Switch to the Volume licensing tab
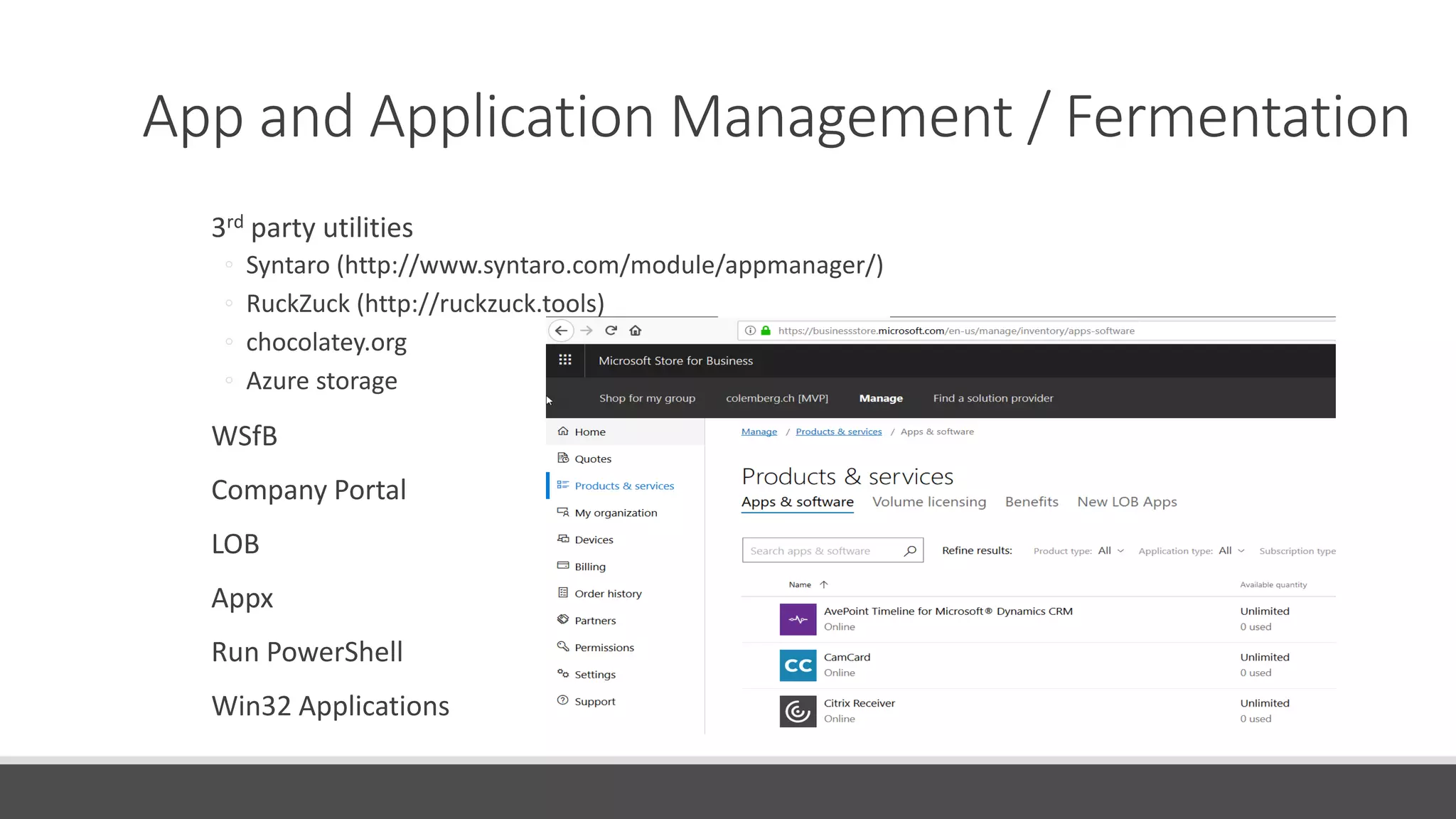 click(929, 502)
